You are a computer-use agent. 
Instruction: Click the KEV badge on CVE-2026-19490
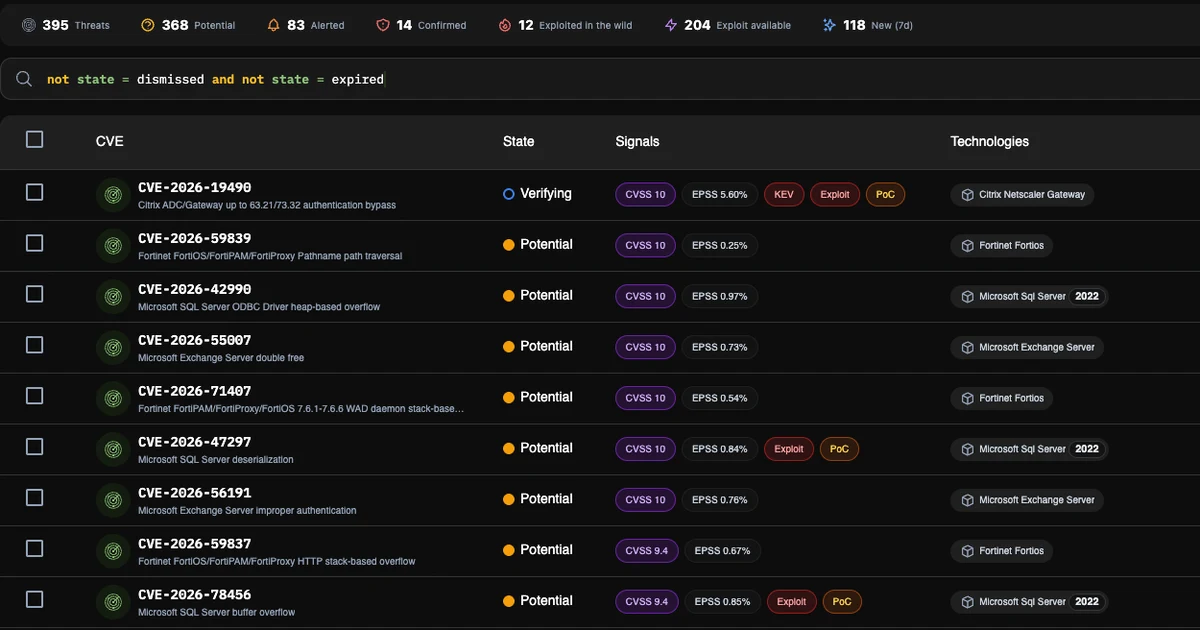[784, 195]
